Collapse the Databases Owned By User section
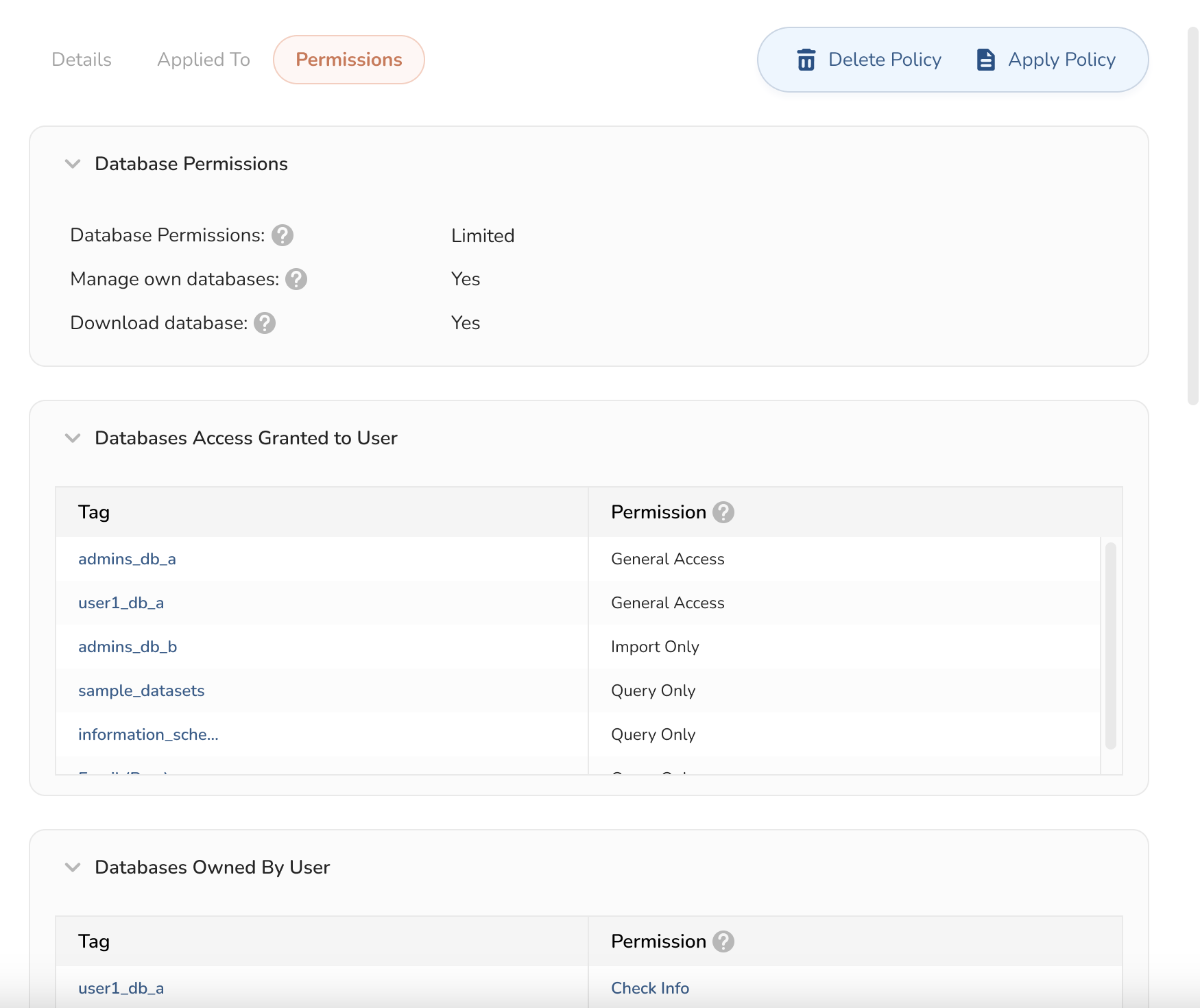Image resolution: width=1200 pixels, height=1008 pixels. (x=73, y=867)
